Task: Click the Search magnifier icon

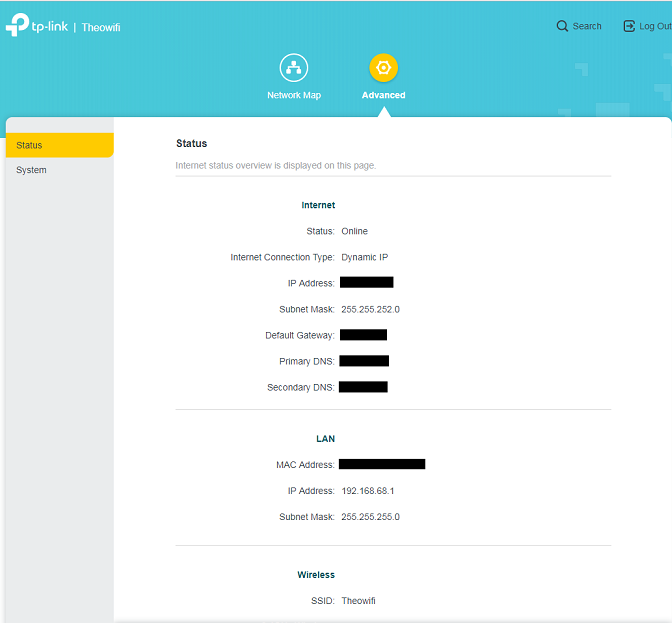Action: click(x=562, y=26)
